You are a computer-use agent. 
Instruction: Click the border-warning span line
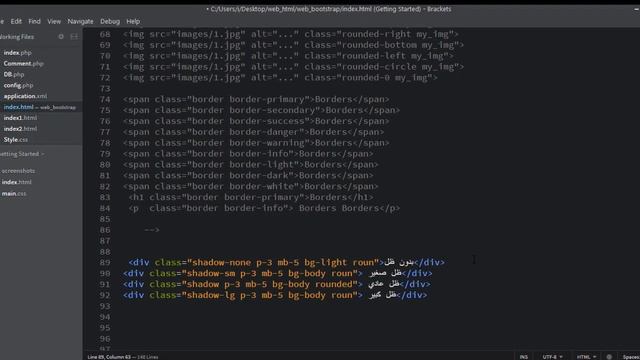[256, 143]
